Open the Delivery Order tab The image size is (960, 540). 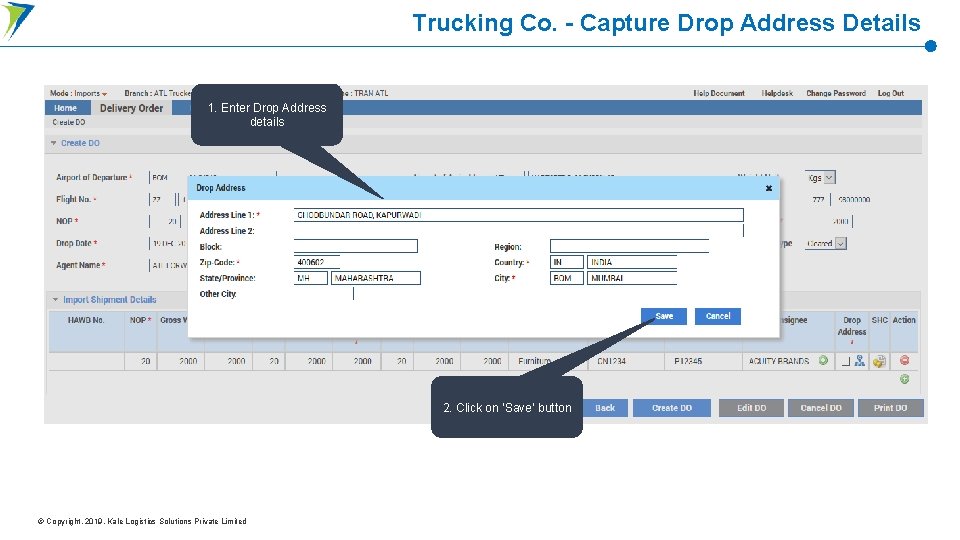click(x=132, y=108)
